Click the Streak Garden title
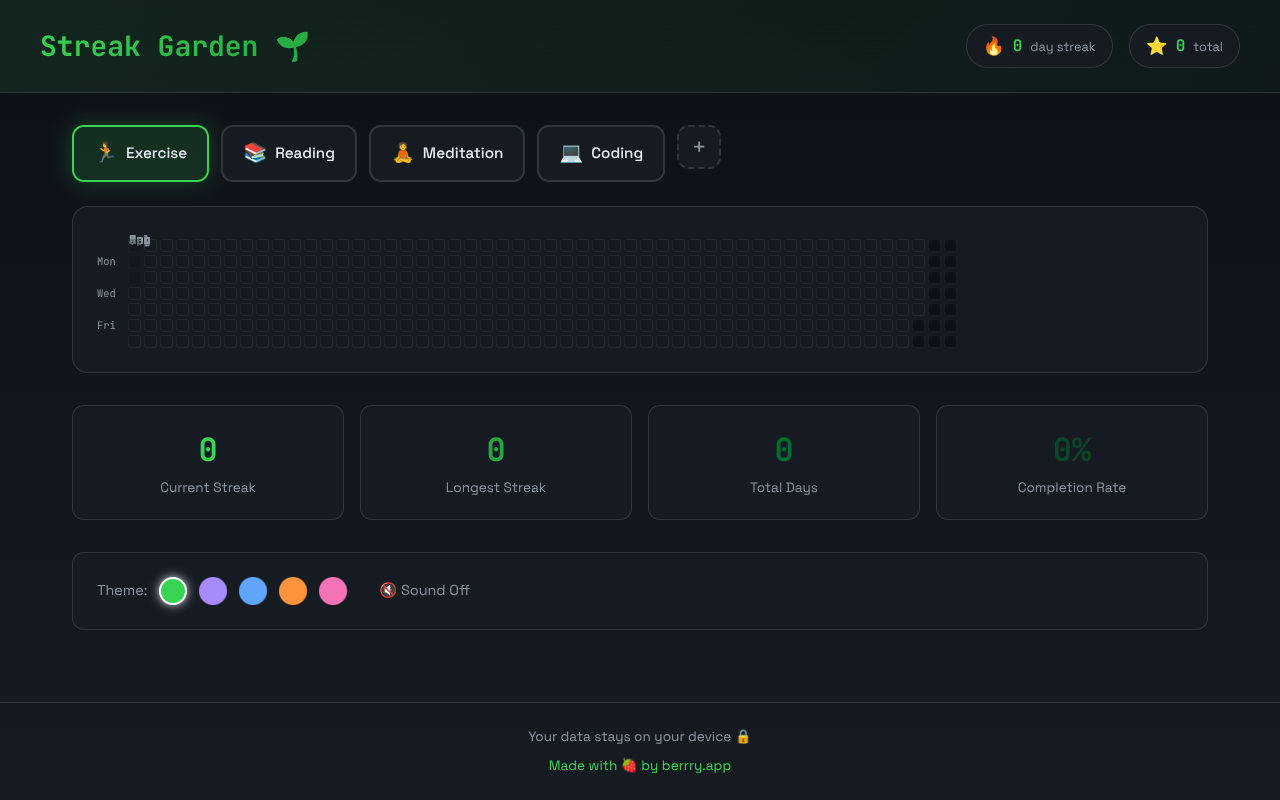The image size is (1280, 800). [148, 45]
